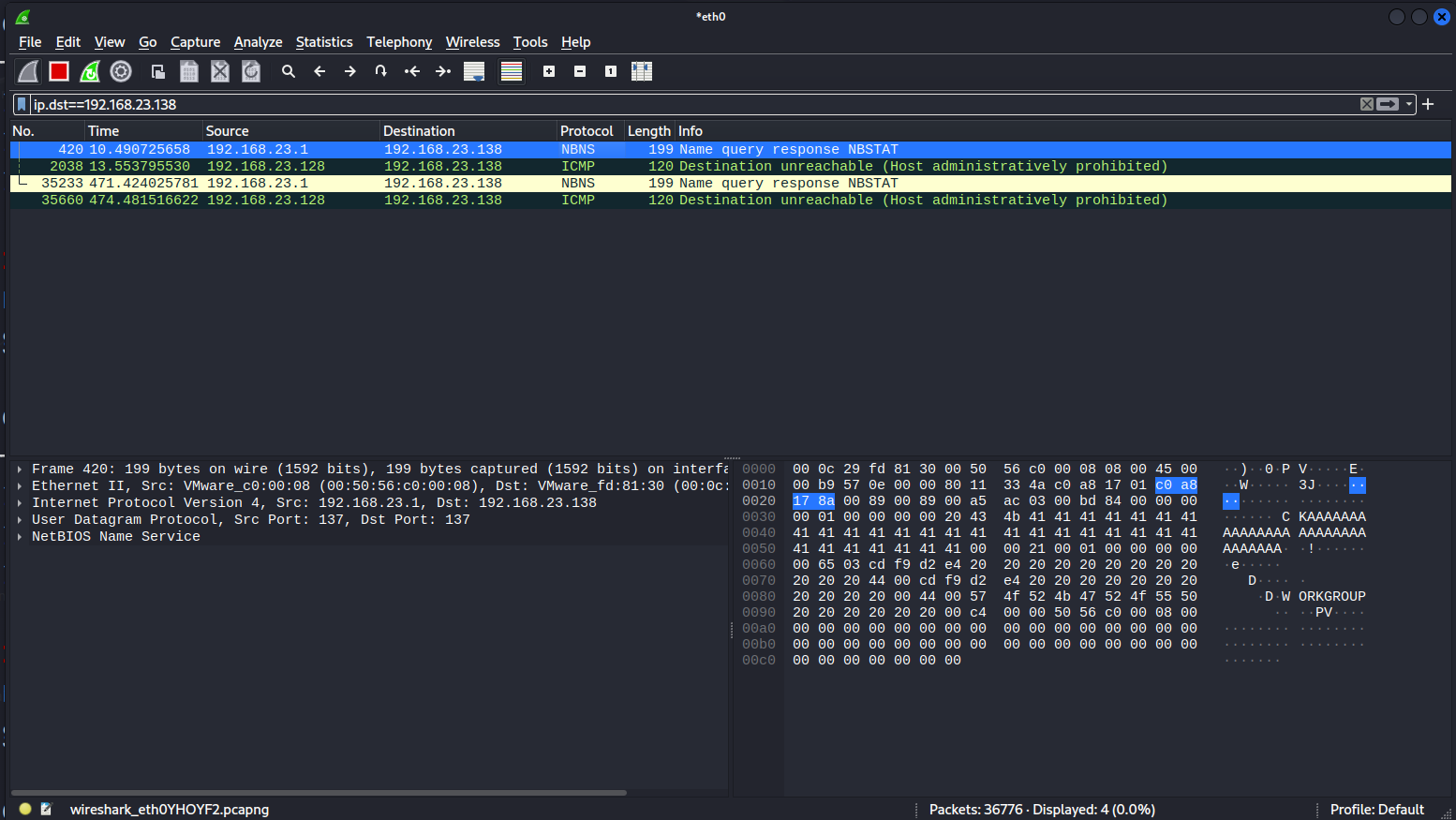Close this capture file icon

click(x=220, y=71)
